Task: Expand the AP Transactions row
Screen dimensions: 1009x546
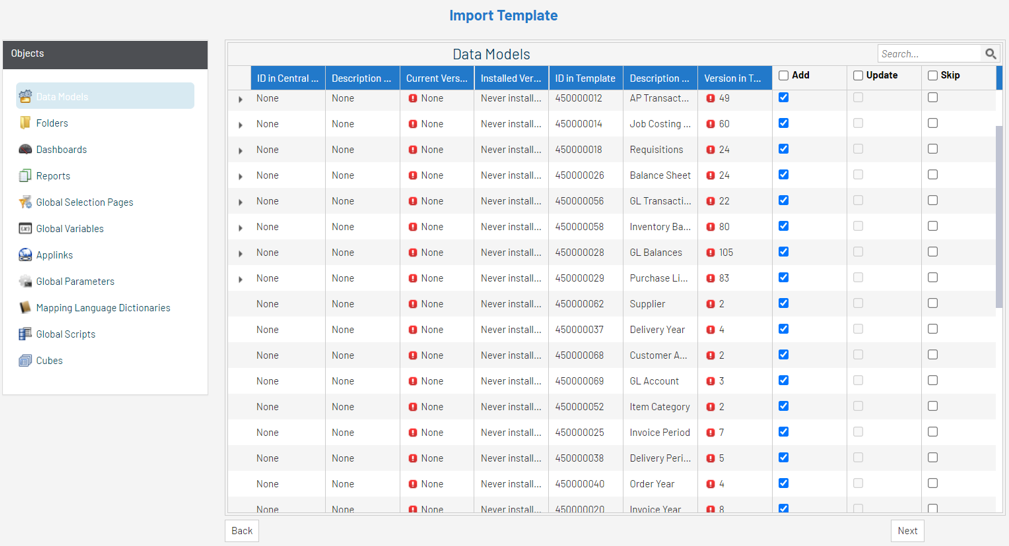Action: coord(241,99)
